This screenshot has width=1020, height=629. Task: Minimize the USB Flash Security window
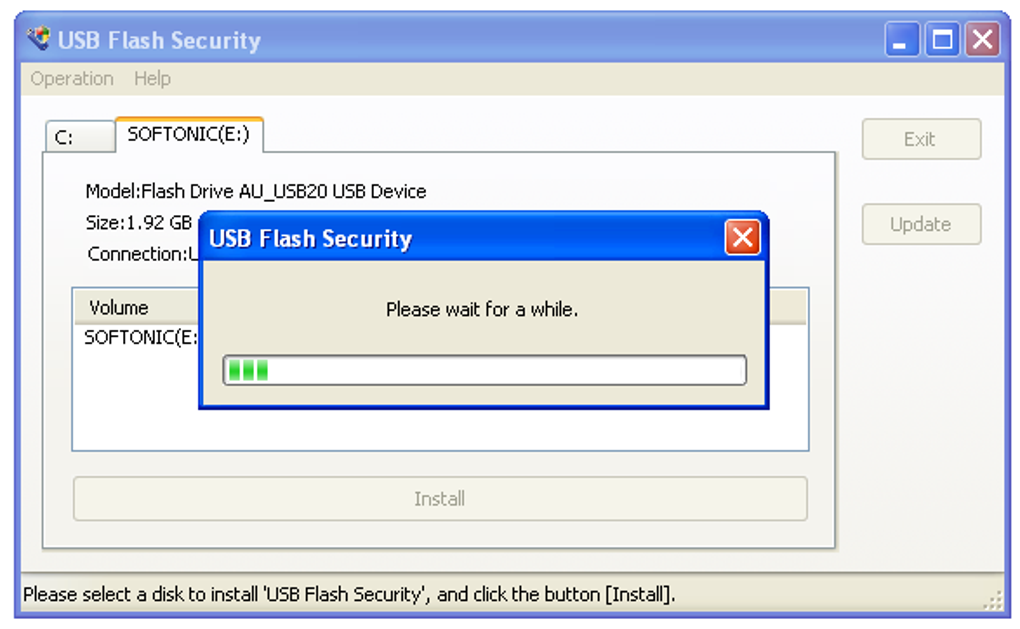901,40
